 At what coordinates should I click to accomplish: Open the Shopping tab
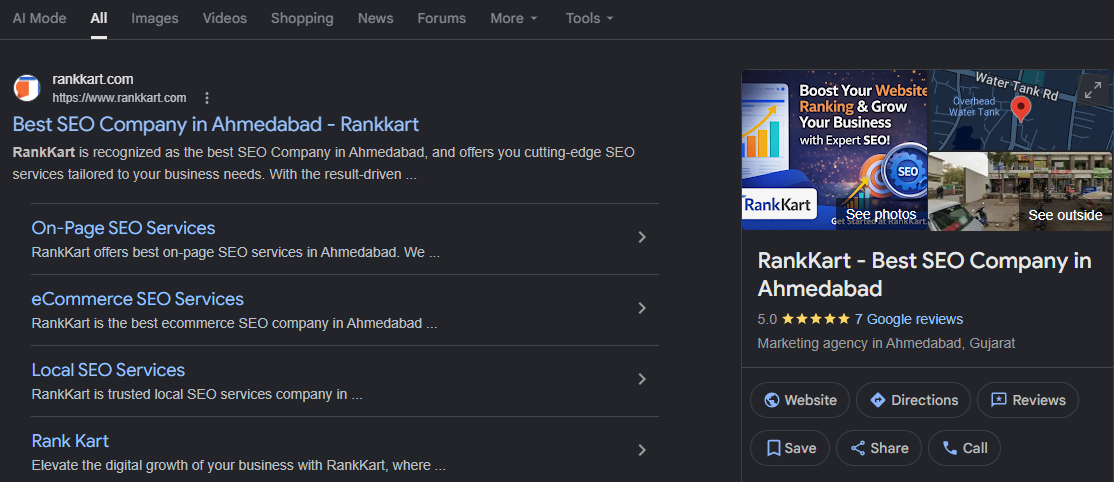pyautogui.click(x=302, y=18)
